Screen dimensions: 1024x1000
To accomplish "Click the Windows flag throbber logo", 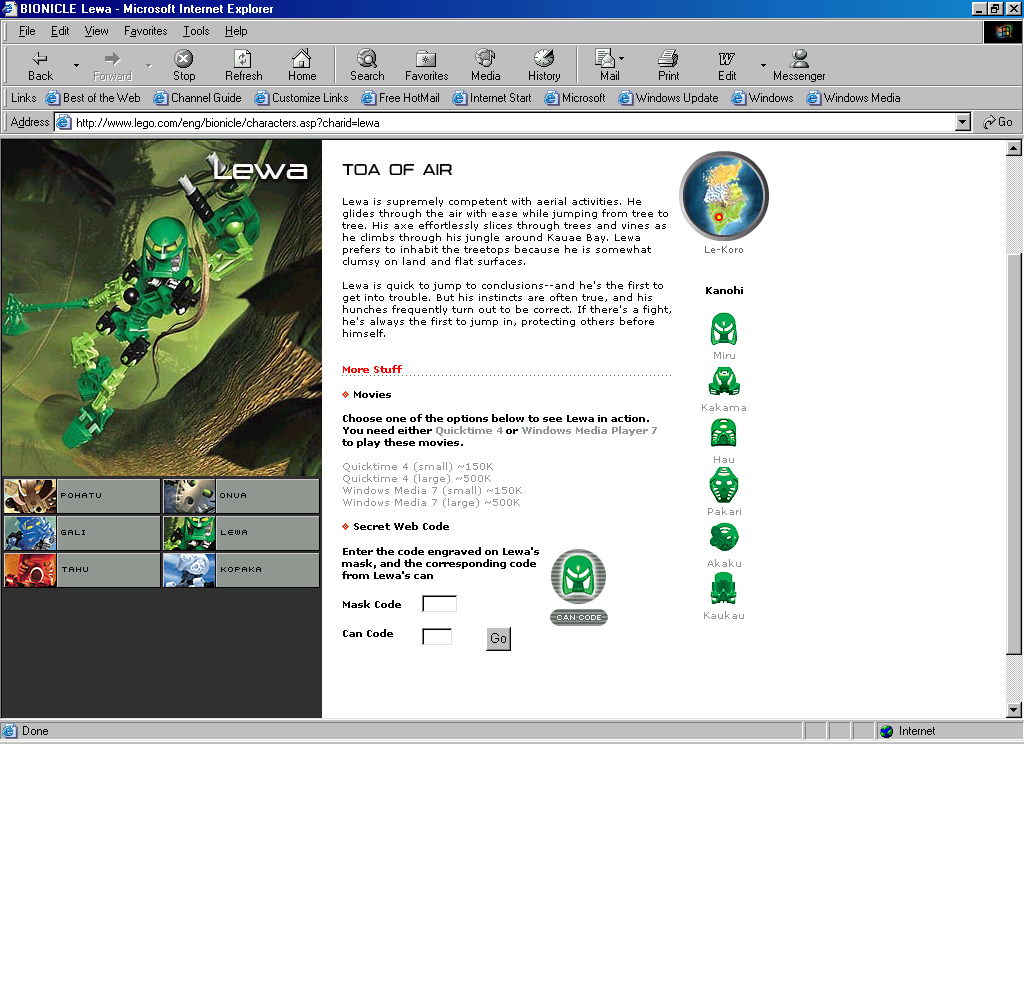I will (1002, 31).
